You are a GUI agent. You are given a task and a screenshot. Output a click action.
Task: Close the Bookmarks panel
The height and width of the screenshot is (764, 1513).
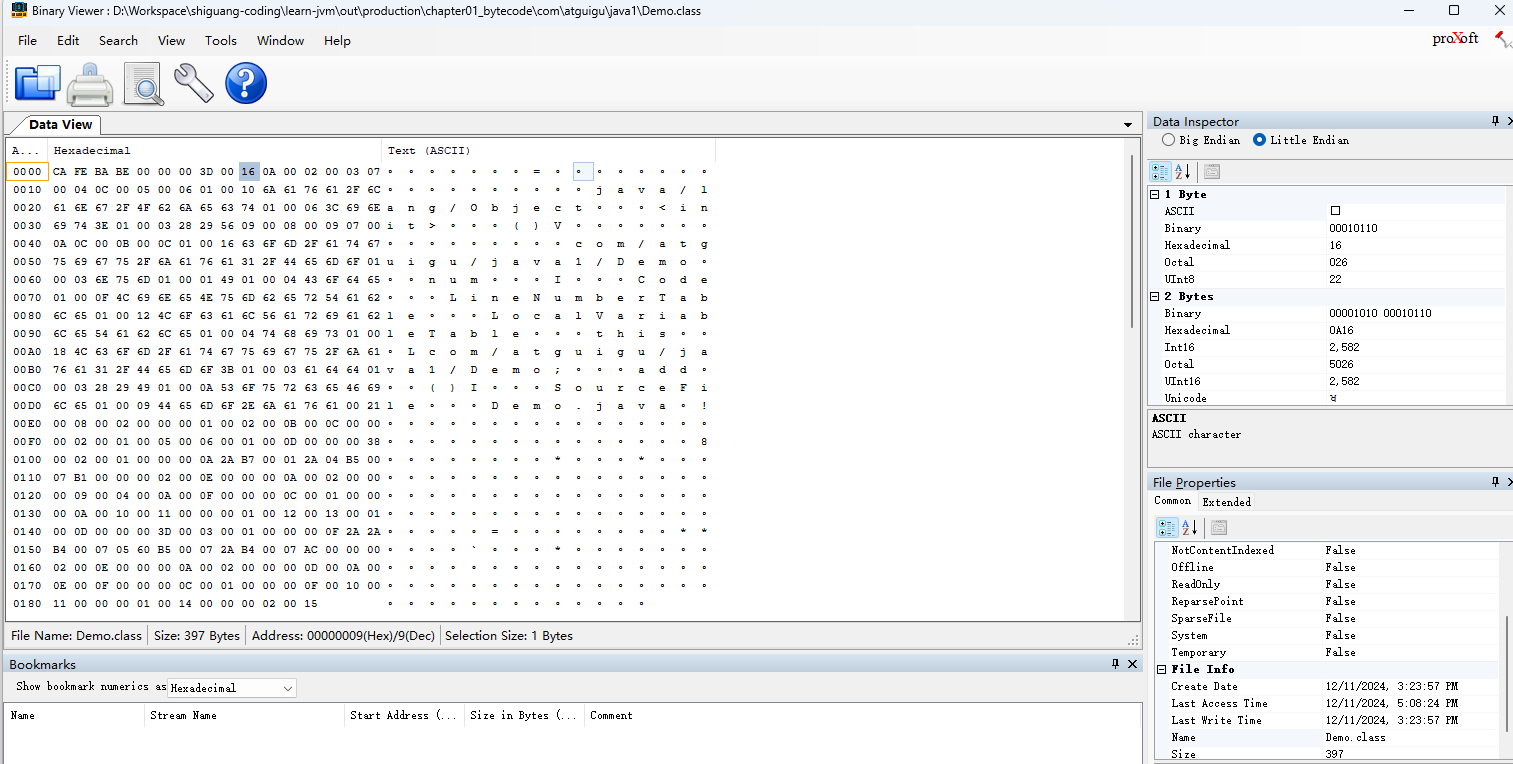(1133, 664)
